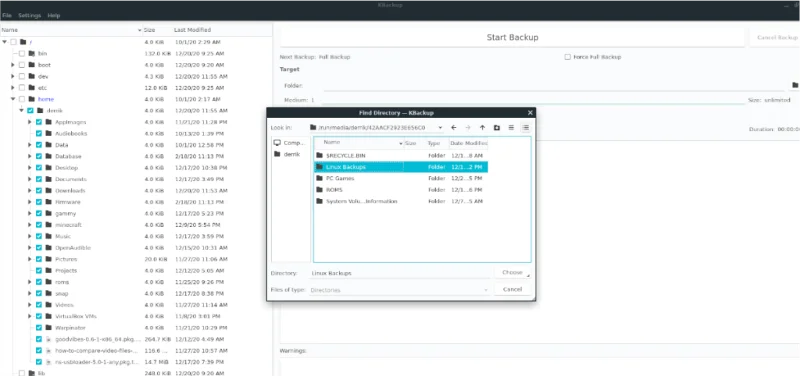This screenshot has height=376, width=800.
Task: Switch dialog to list view
Action: point(511,128)
